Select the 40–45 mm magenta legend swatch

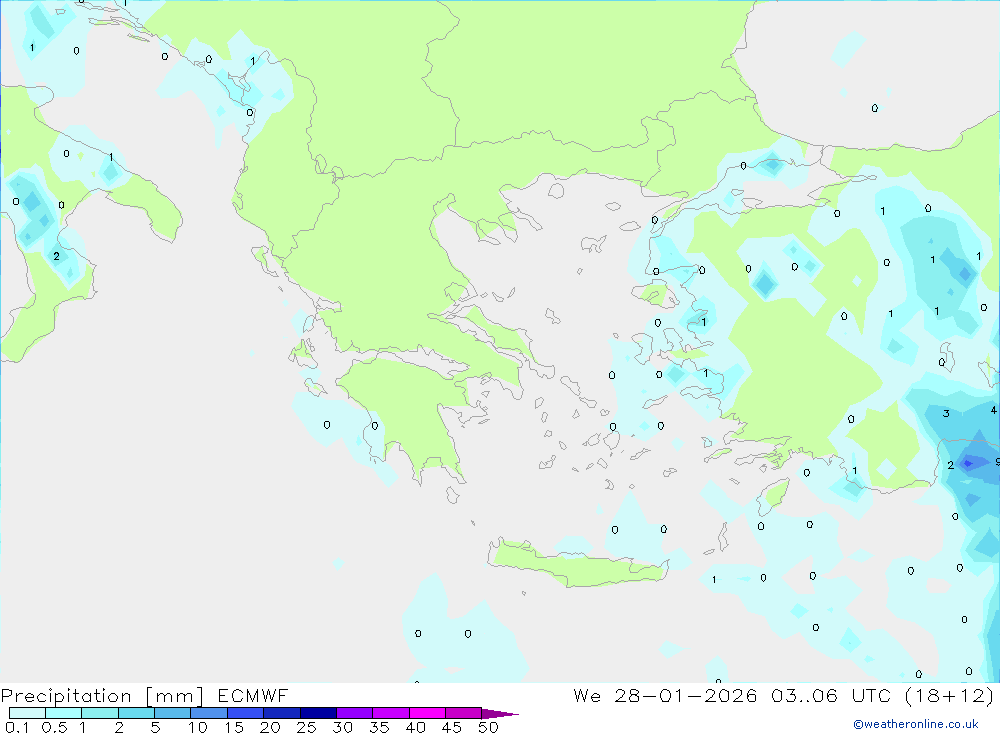pyautogui.click(x=427, y=713)
